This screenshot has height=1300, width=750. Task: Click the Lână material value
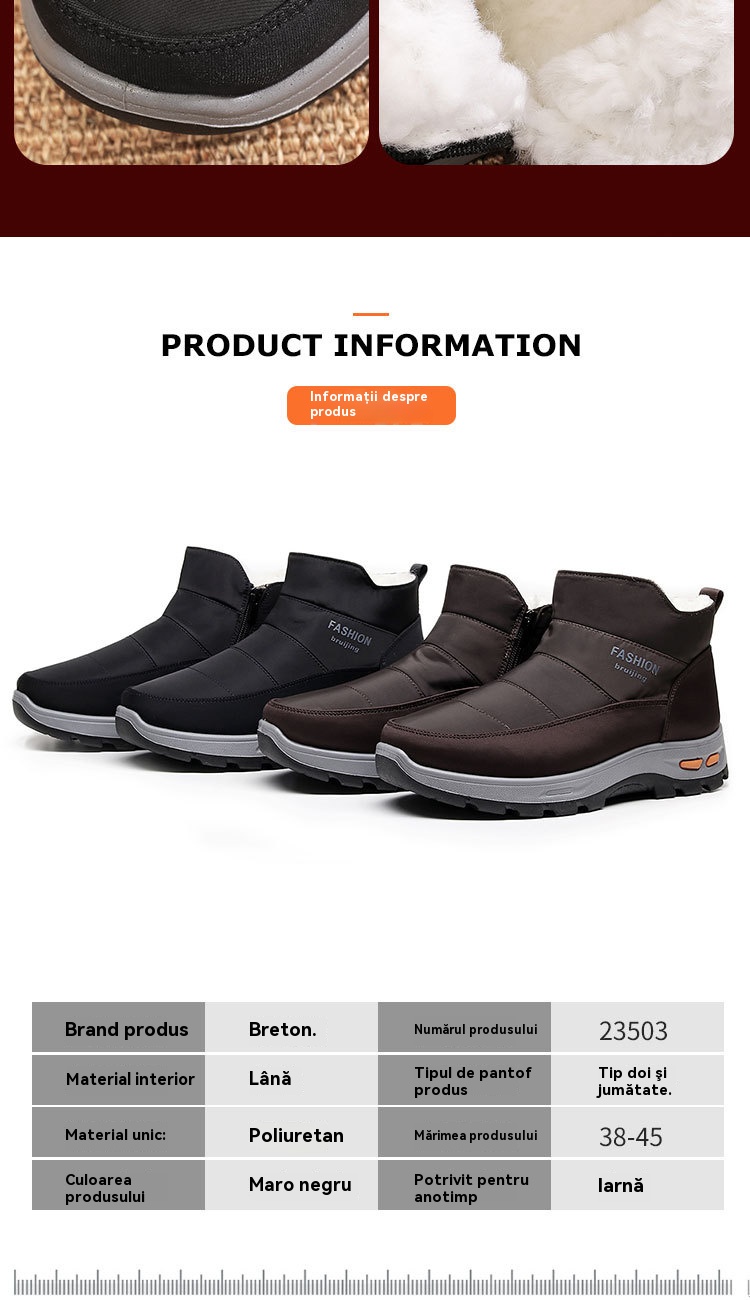pyautogui.click(x=270, y=1078)
